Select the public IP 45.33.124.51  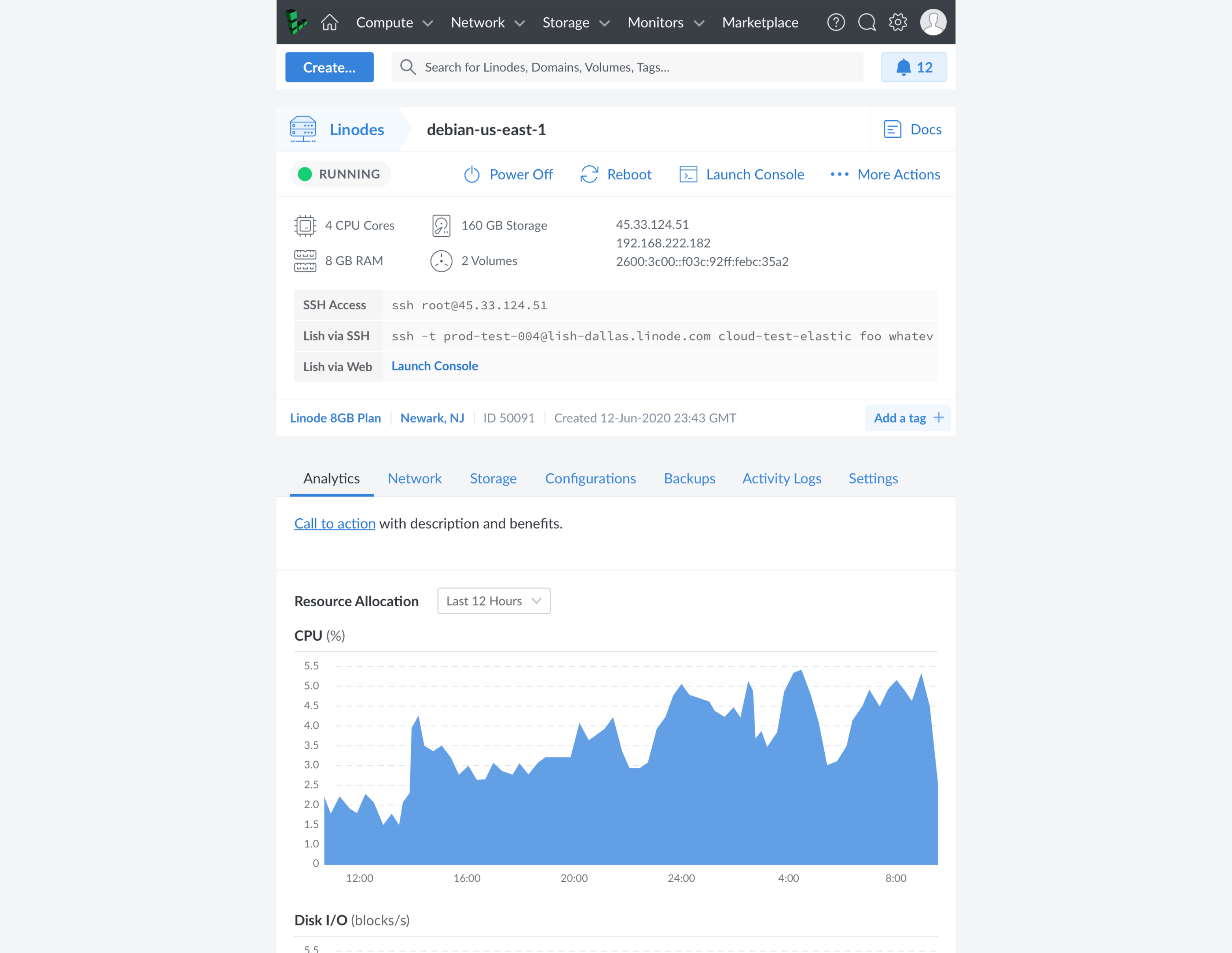click(652, 224)
